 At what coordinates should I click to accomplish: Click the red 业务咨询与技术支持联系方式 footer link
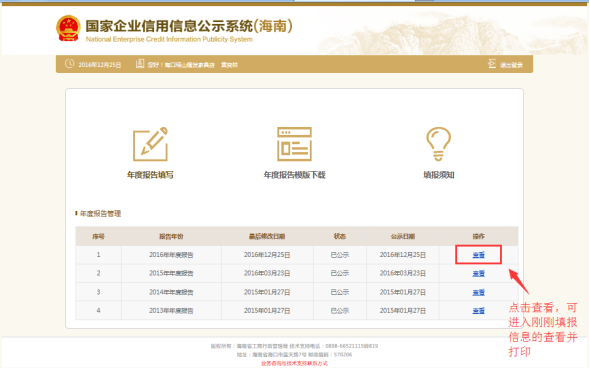click(294, 363)
